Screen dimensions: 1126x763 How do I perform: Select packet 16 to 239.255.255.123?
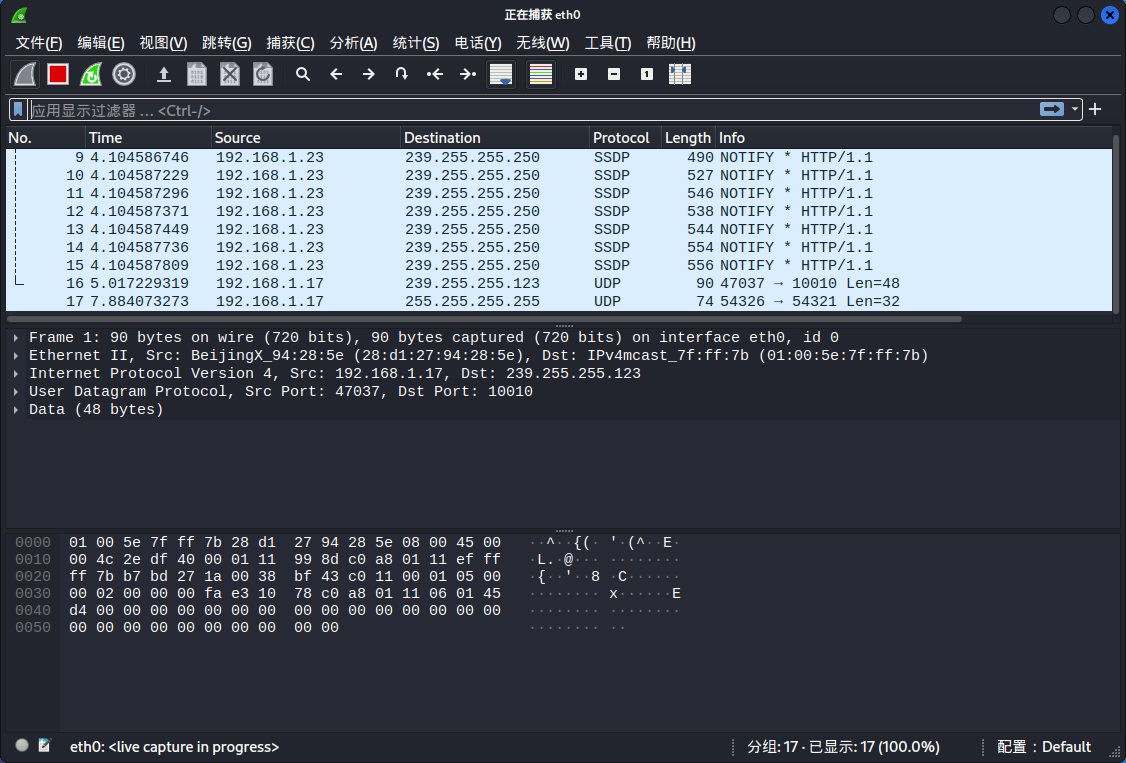(559, 283)
